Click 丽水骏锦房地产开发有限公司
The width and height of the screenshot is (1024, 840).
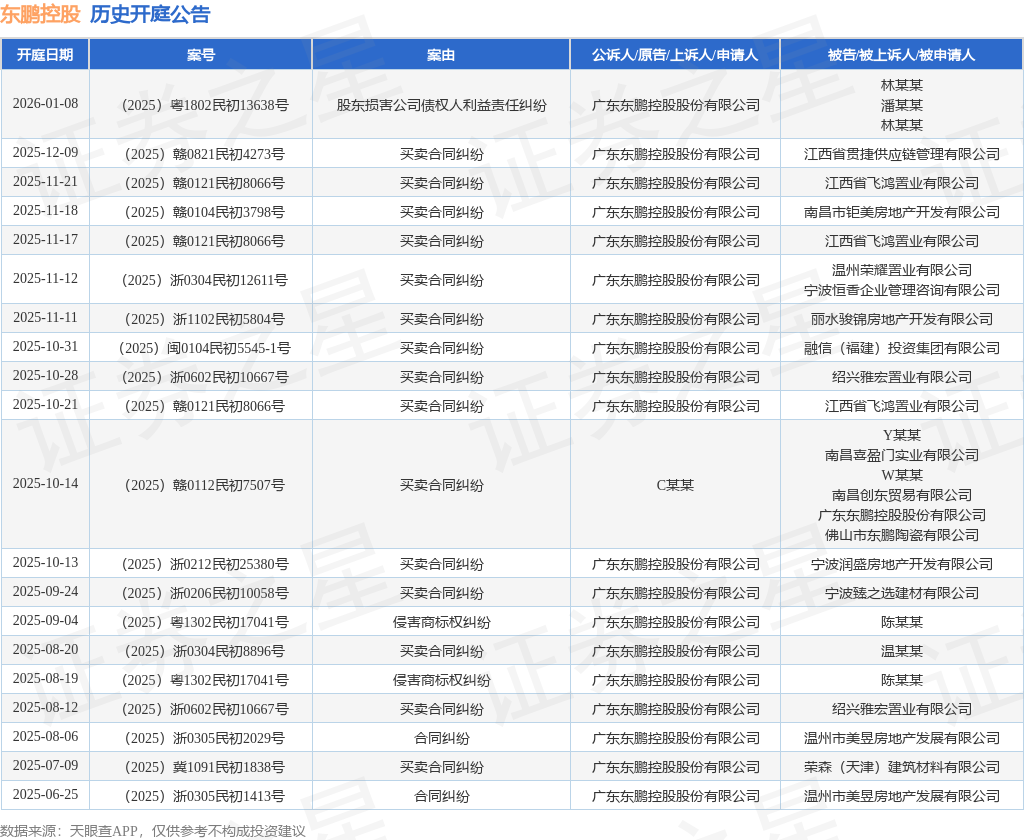click(902, 319)
